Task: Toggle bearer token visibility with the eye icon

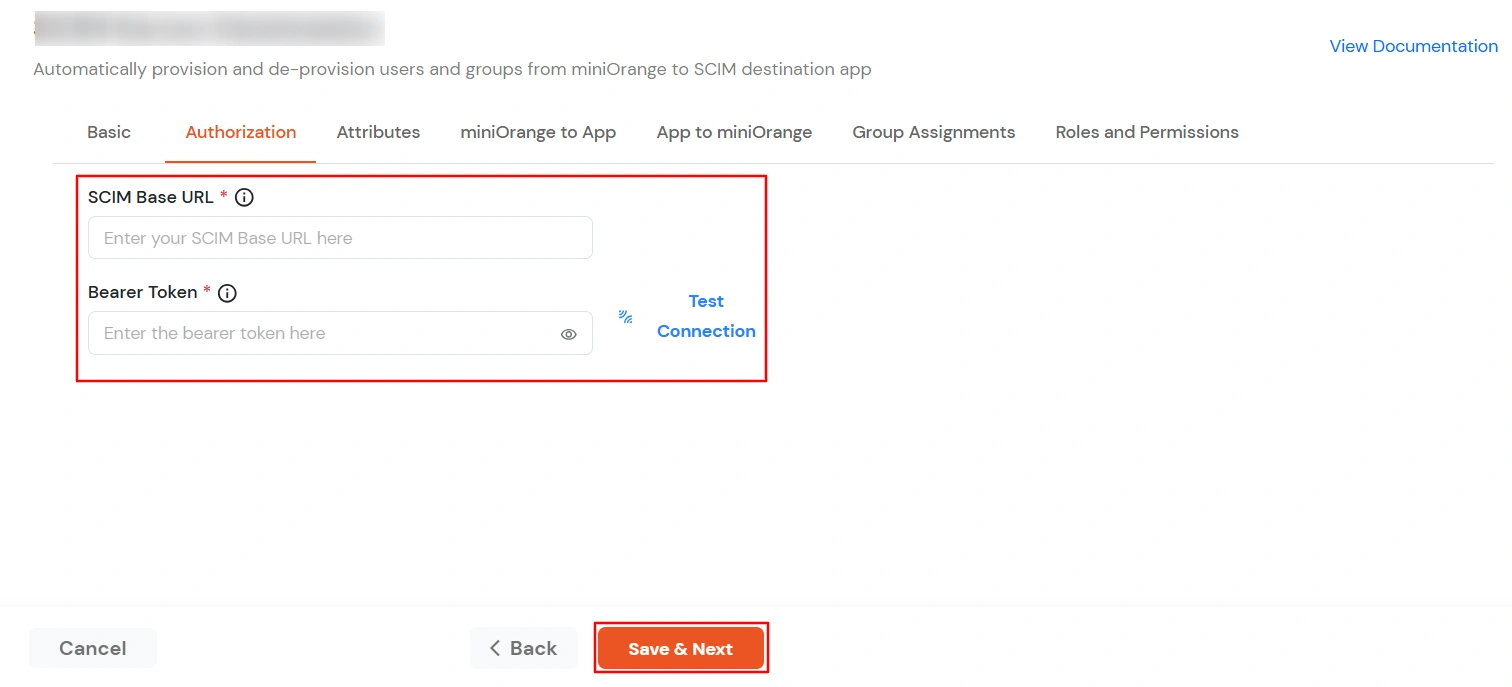Action: point(568,333)
